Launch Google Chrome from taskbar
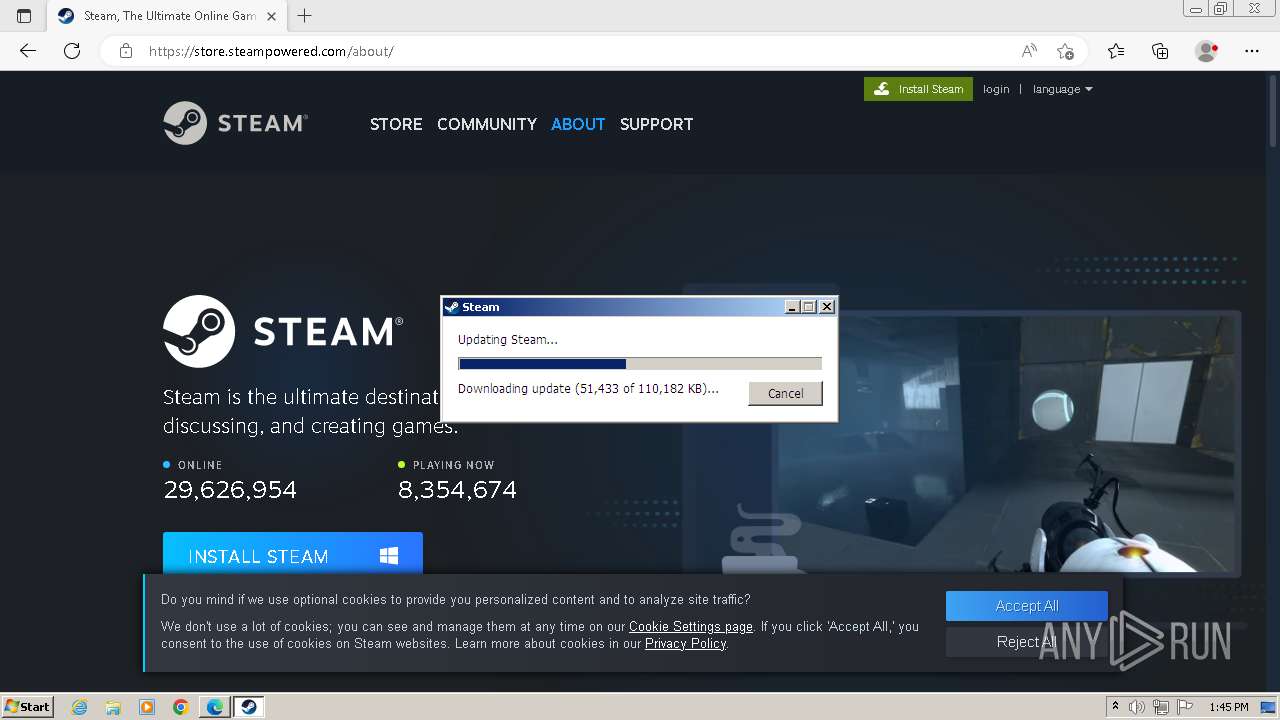 click(x=181, y=707)
